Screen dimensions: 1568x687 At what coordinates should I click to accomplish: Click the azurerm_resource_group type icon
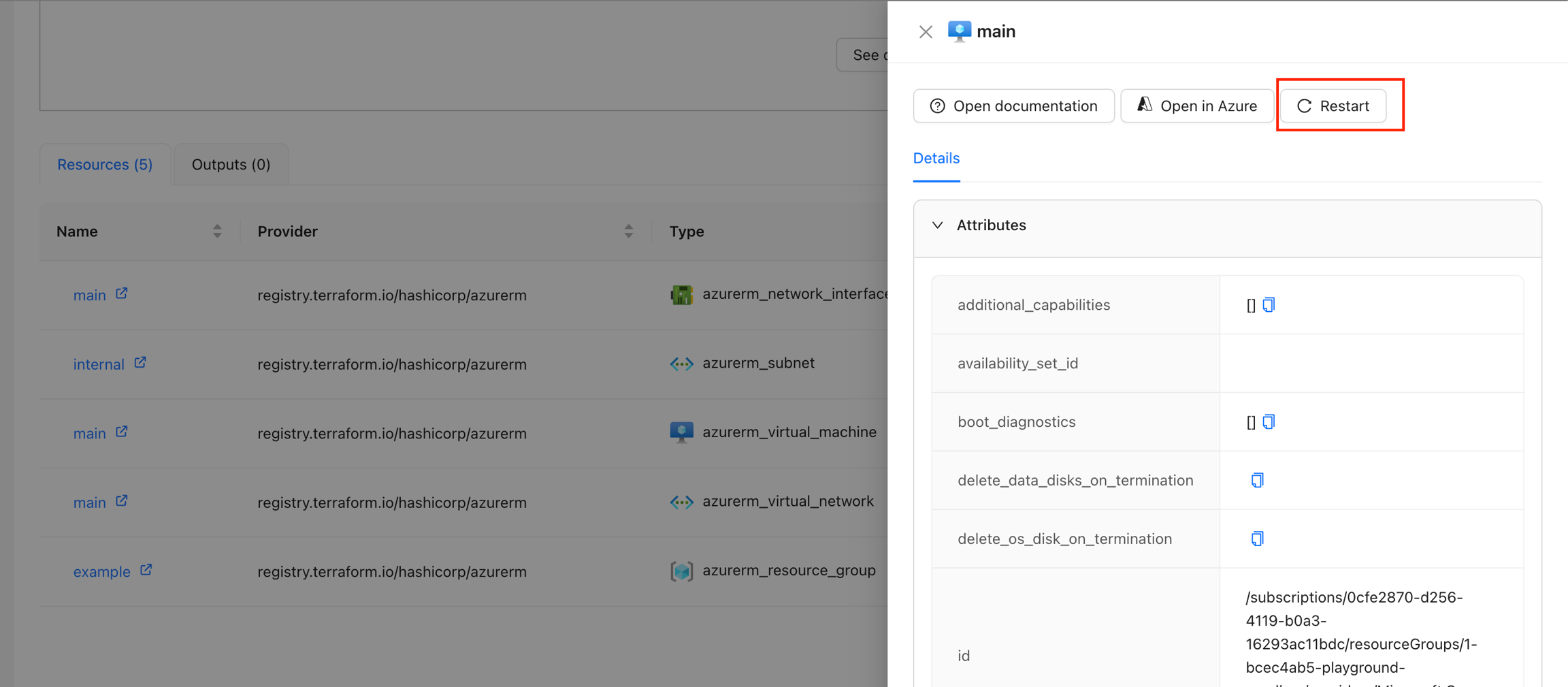pos(681,571)
